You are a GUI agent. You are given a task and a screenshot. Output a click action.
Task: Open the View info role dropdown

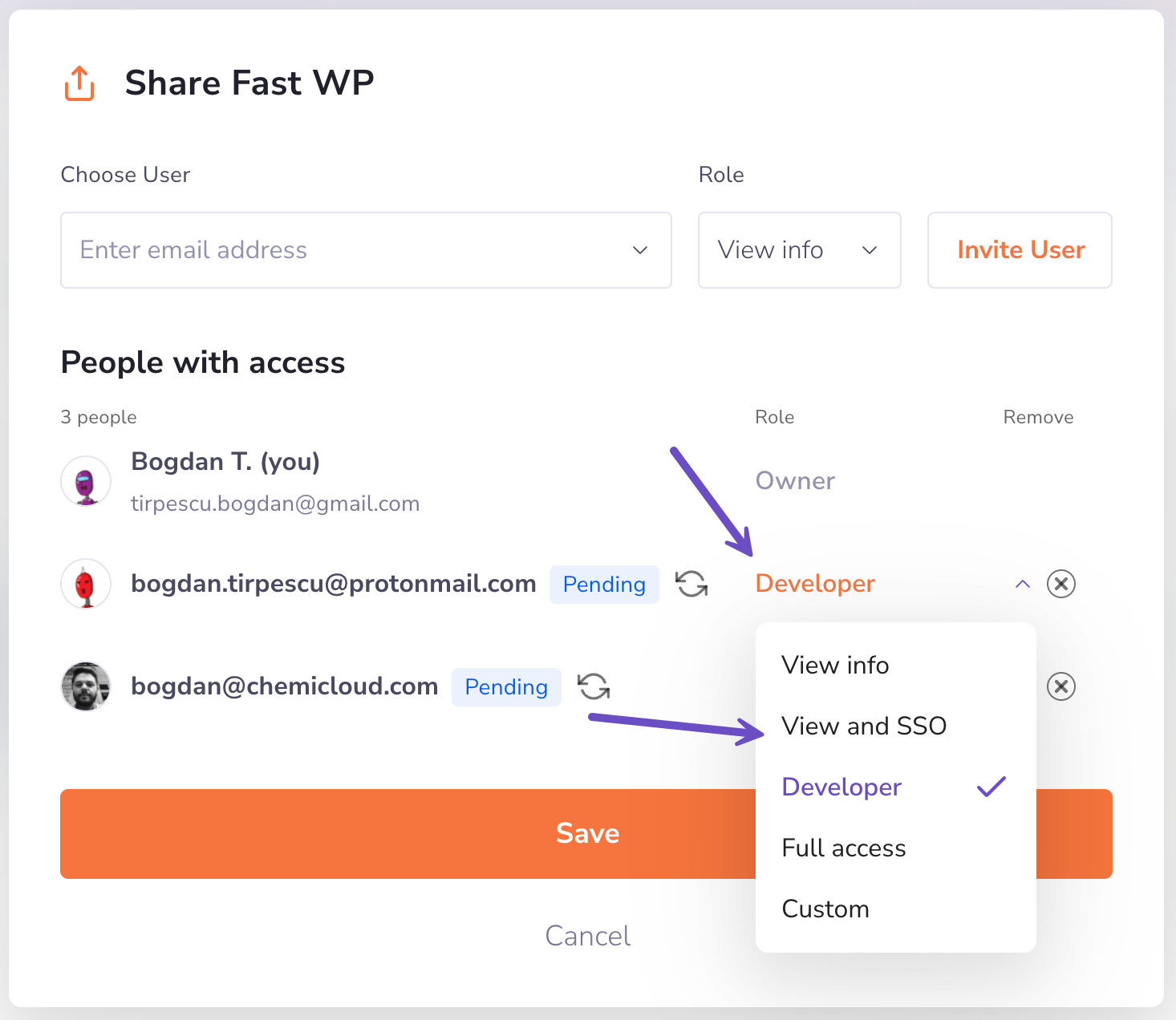coord(798,250)
